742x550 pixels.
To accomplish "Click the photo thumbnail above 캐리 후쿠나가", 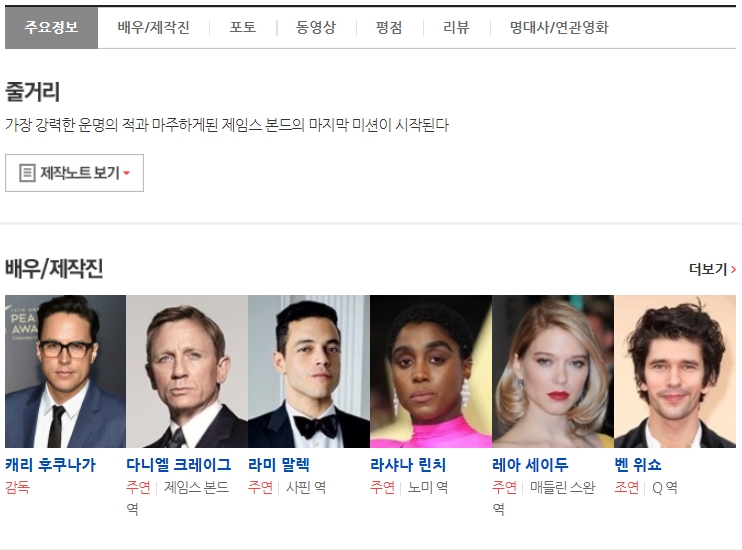I will [65, 372].
